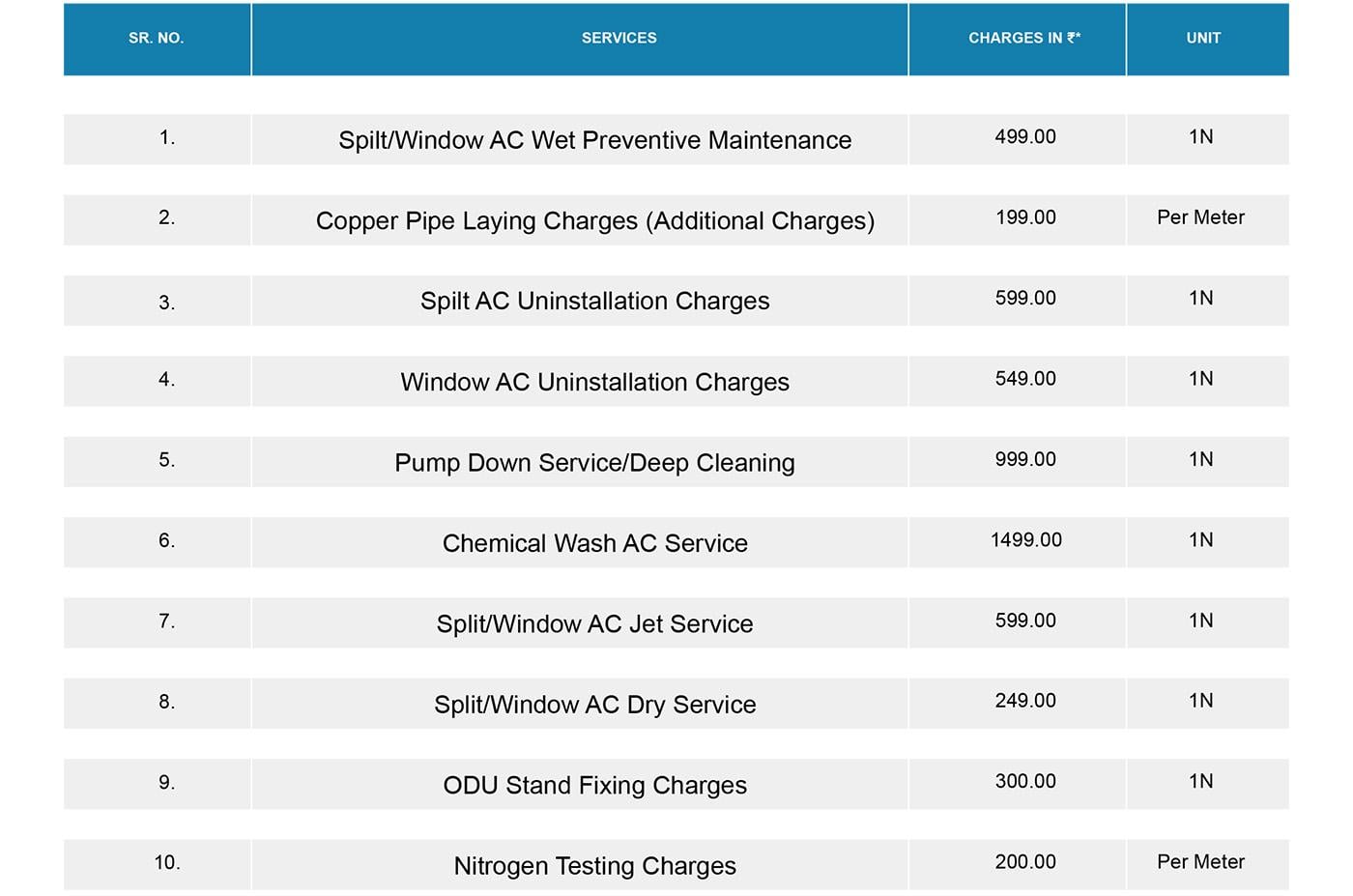The height and width of the screenshot is (896, 1353).
Task: Click Chemical Wash AC Service text
Action: [x=594, y=543]
